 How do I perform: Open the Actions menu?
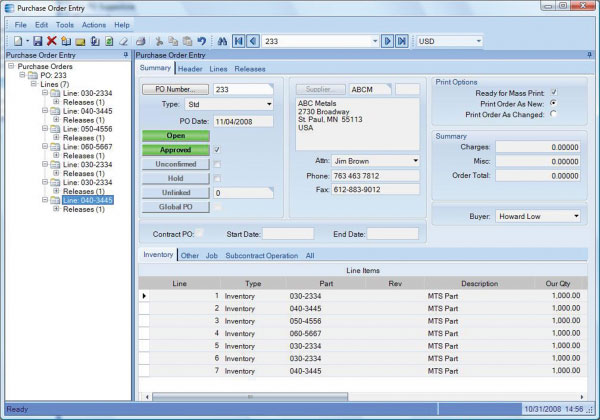coord(94,24)
